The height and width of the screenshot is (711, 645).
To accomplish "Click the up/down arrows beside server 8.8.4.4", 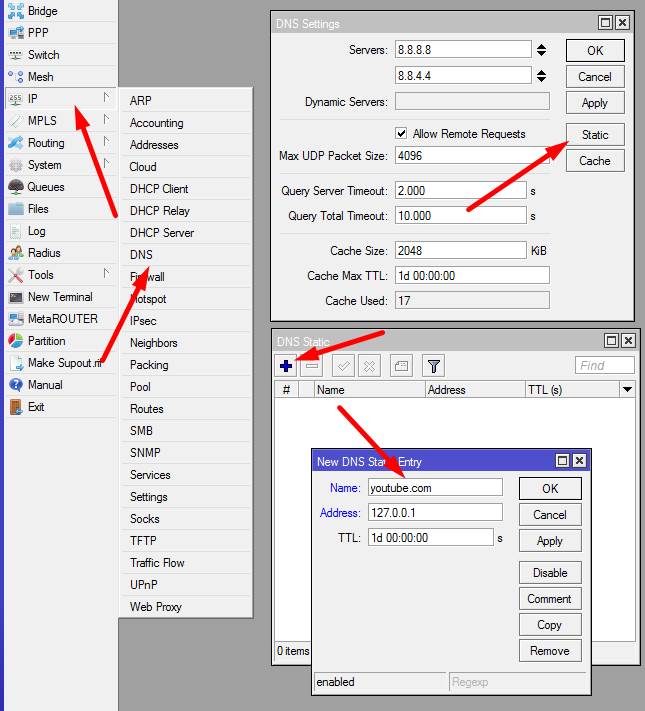I will 541,76.
